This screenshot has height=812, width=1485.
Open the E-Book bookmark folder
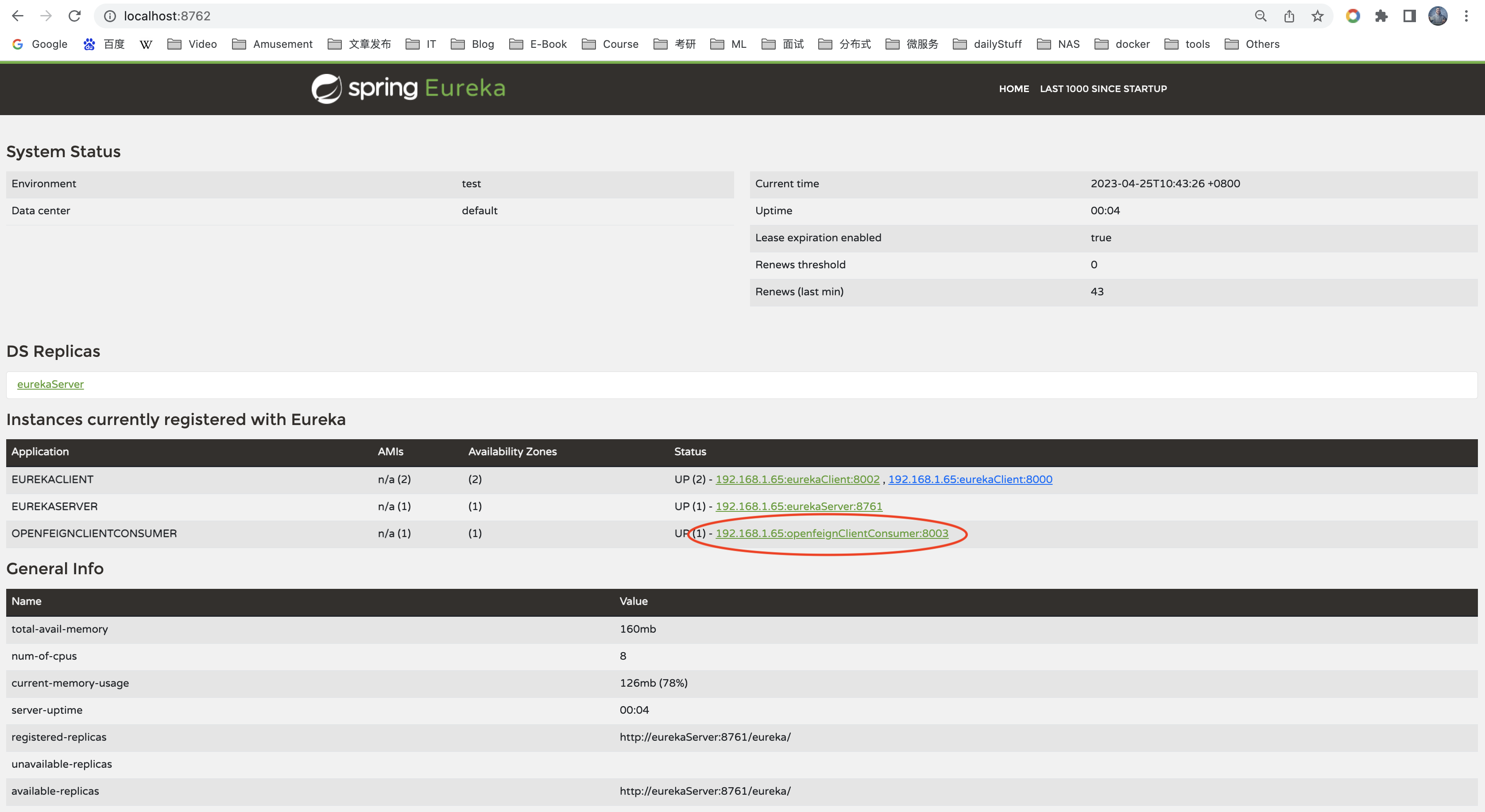coord(538,44)
